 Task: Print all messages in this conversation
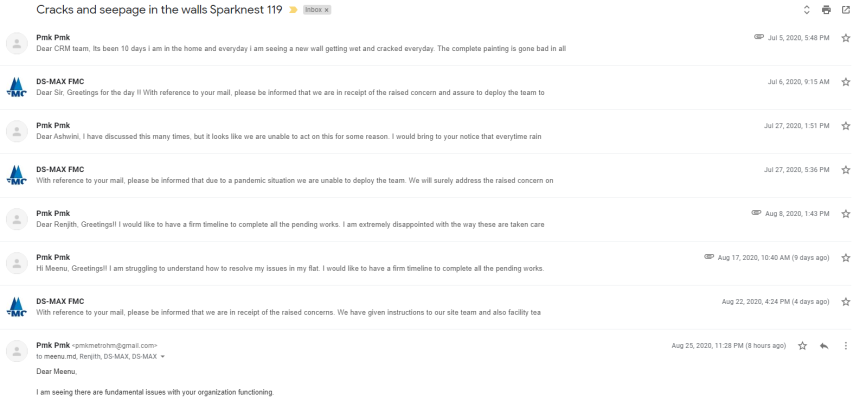pyautogui.click(x=826, y=10)
